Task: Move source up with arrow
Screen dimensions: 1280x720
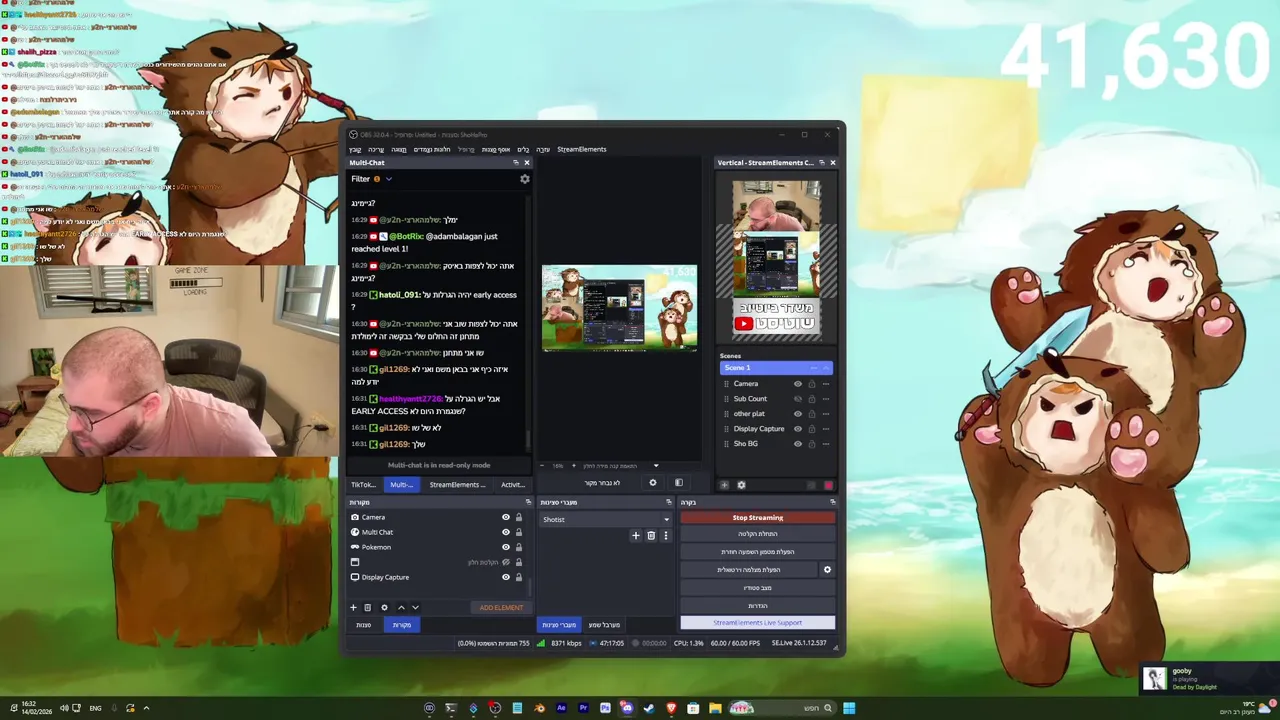Action: point(401,607)
